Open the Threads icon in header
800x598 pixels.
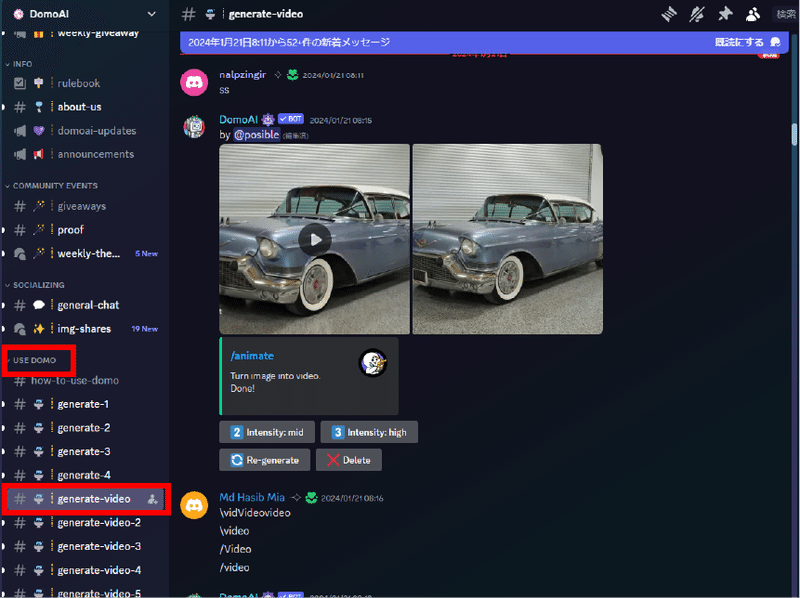(x=669, y=14)
